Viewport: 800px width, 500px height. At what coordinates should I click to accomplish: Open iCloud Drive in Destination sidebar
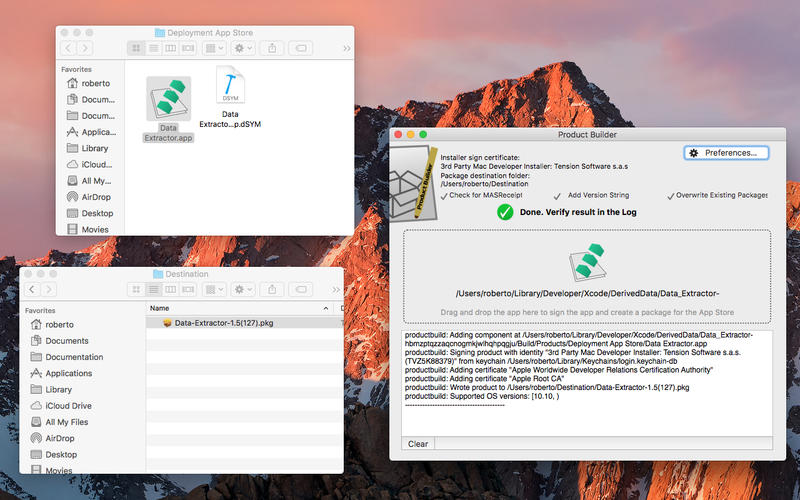coord(61,406)
